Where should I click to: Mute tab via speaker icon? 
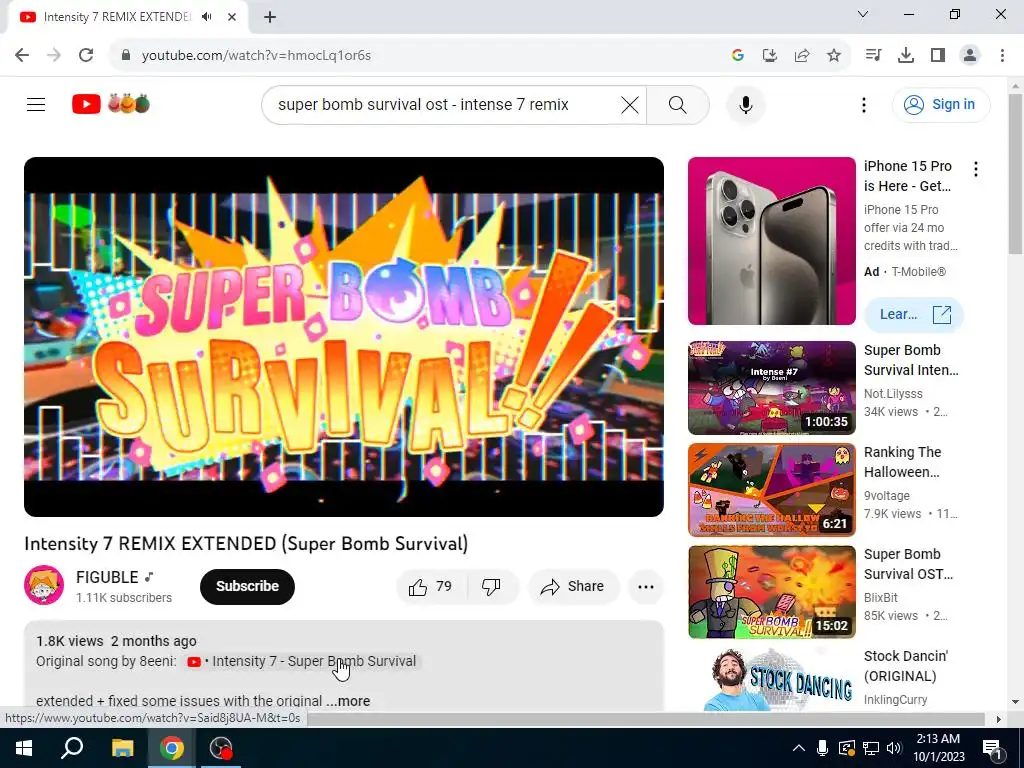click(x=207, y=17)
